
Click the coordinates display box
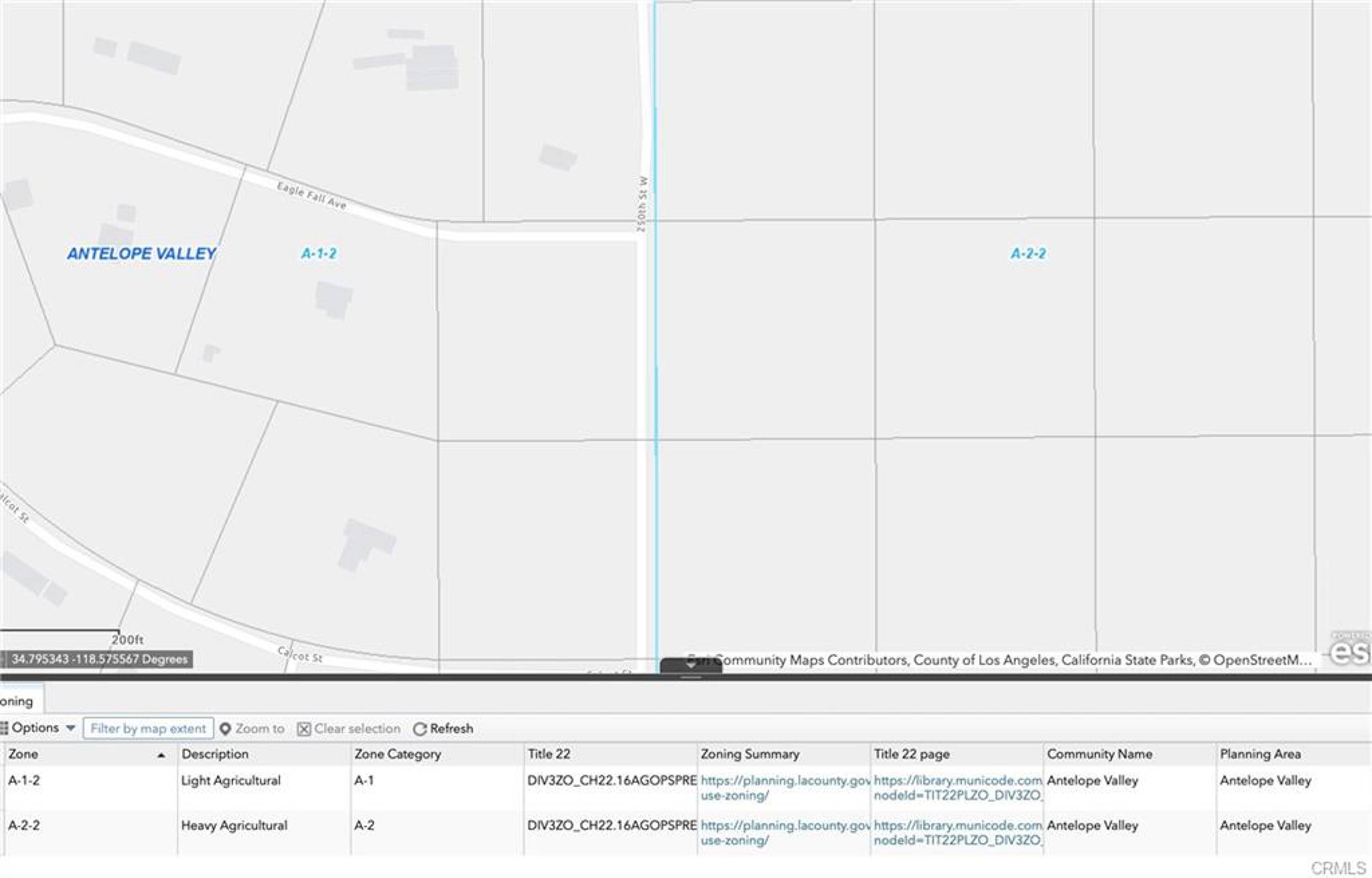97,659
